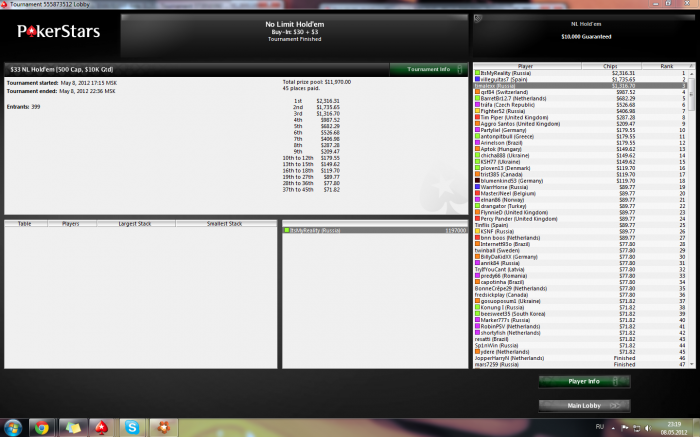The image size is (700, 437).
Task: Select player antonpitbull (Greece)
Action: pos(581,136)
